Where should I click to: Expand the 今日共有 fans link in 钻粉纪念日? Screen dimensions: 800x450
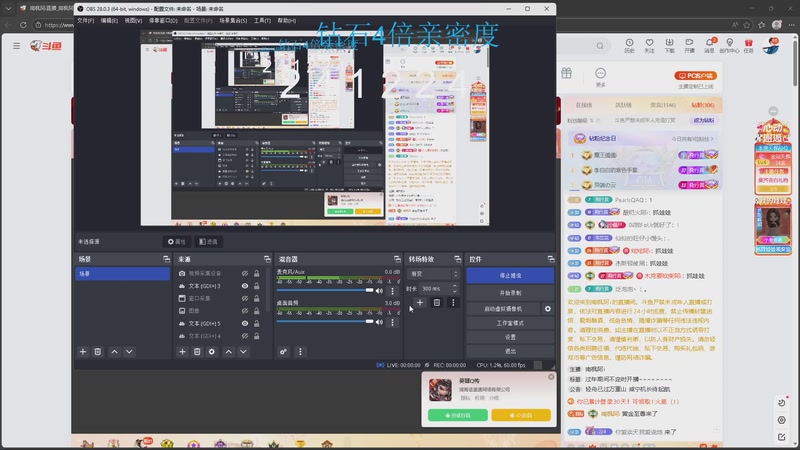point(692,139)
